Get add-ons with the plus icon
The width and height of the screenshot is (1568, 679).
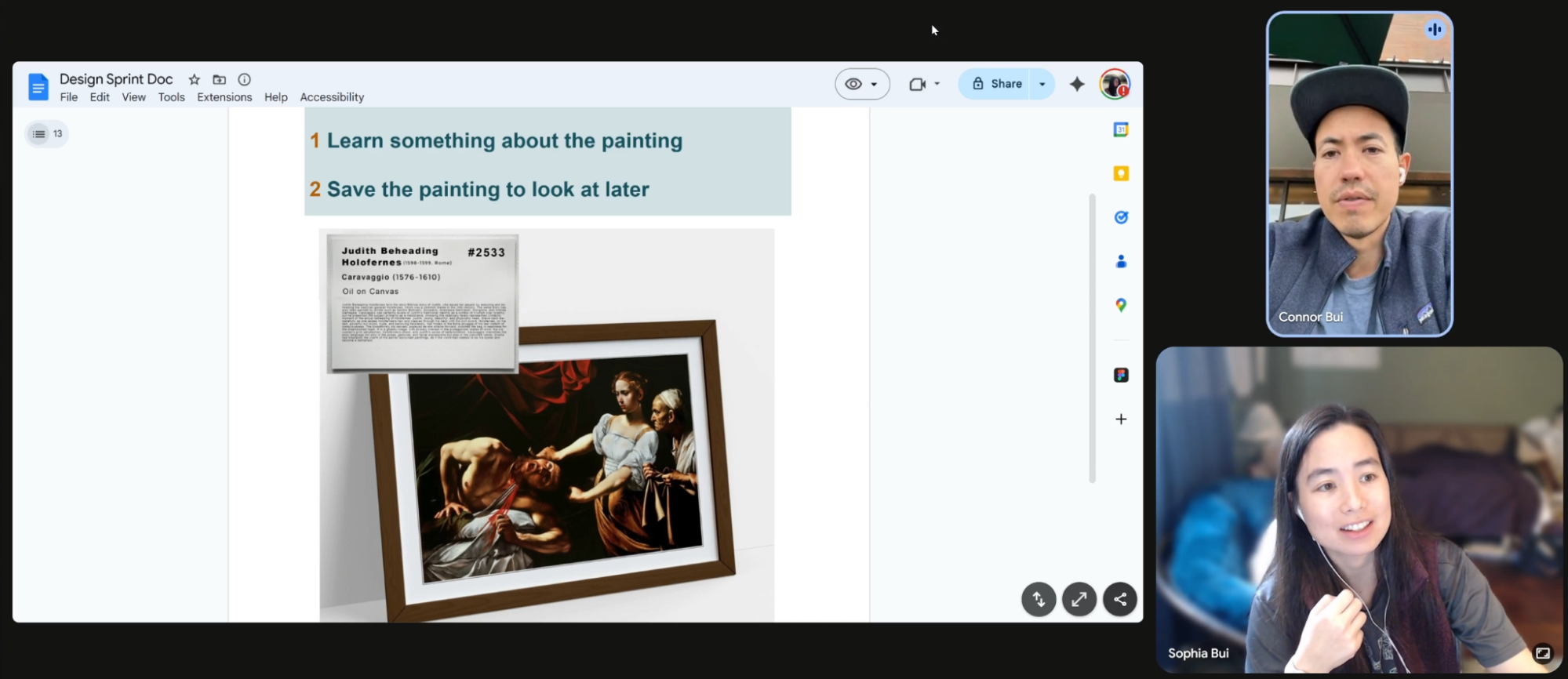(1121, 419)
